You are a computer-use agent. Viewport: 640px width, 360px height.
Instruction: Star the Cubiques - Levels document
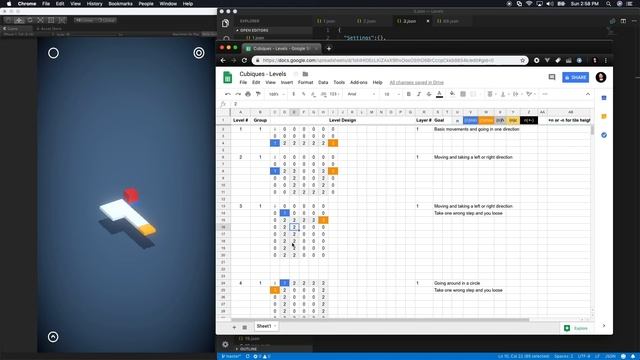pyautogui.click(x=296, y=74)
